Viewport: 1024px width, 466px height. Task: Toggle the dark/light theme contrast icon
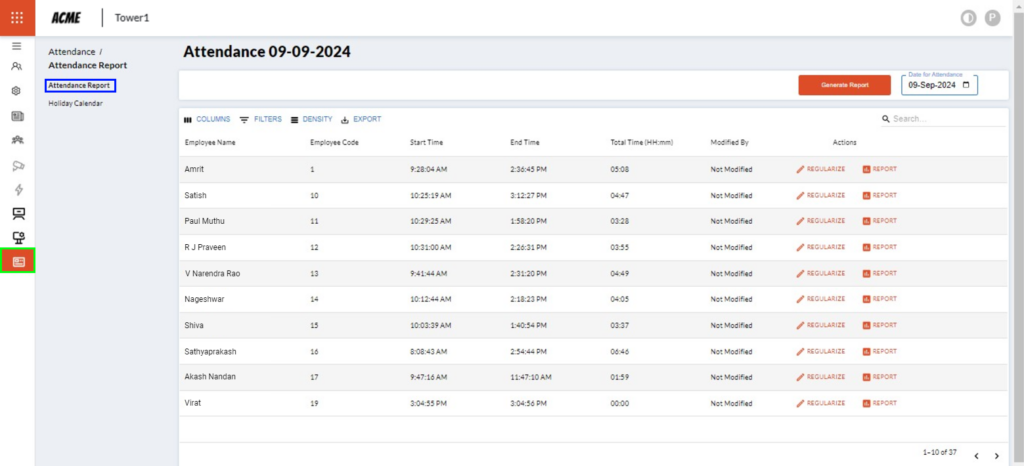[967, 17]
